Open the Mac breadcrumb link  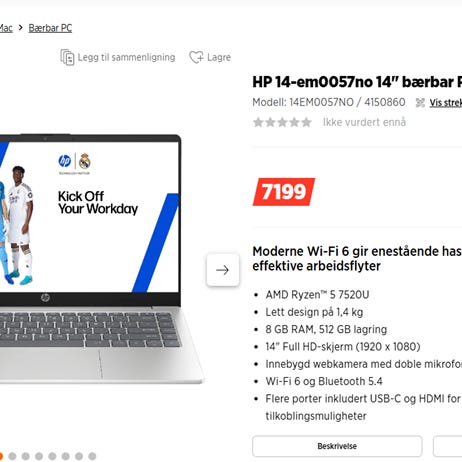6,28
